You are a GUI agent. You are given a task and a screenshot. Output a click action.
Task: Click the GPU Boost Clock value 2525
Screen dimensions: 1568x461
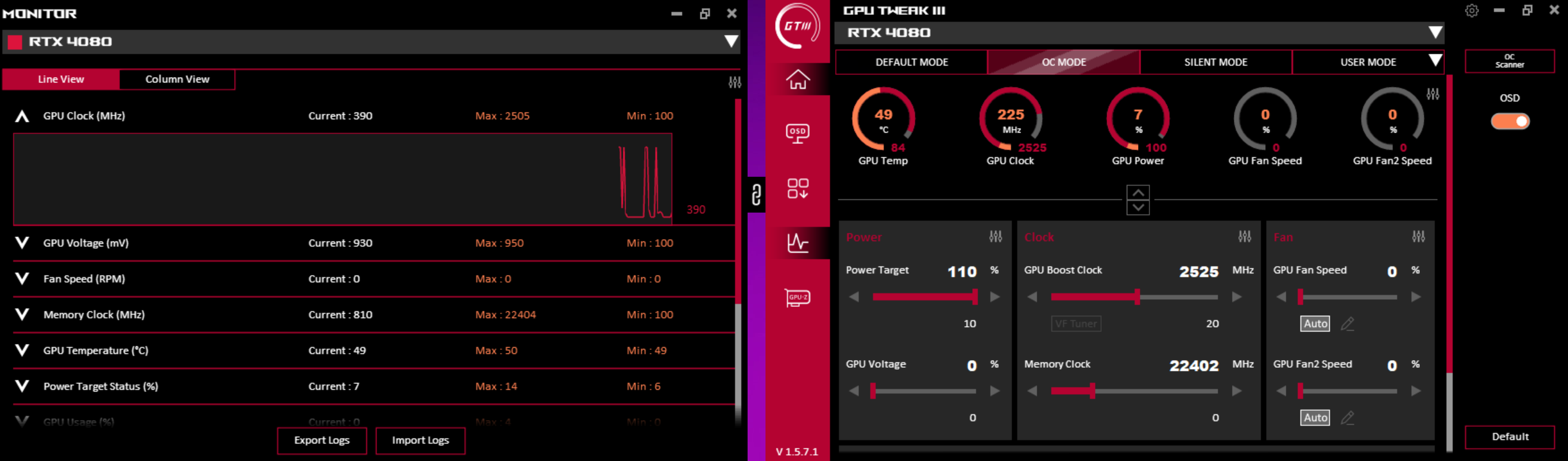[1198, 272]
